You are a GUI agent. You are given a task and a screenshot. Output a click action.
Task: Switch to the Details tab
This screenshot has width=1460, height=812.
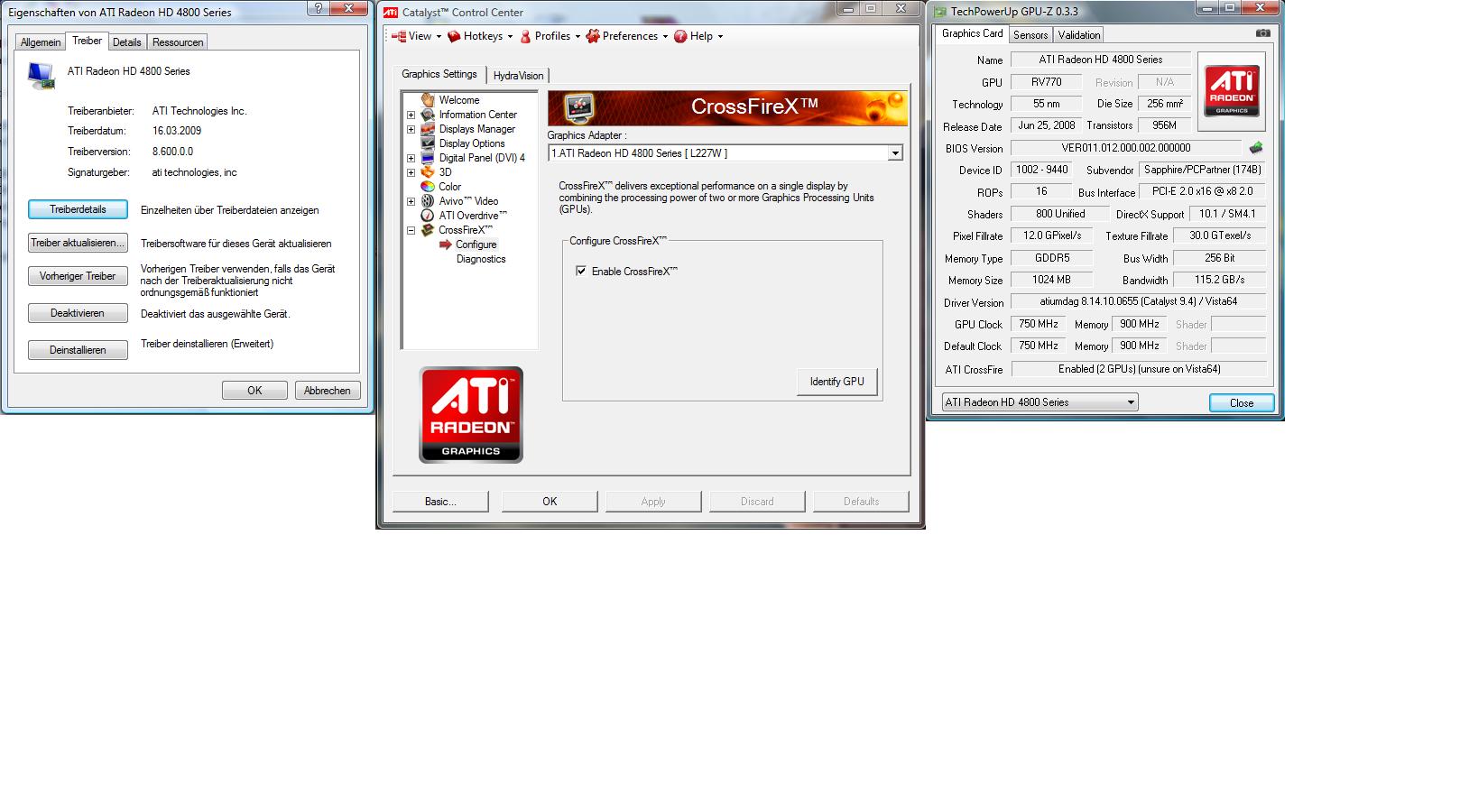tap(126, 42)
